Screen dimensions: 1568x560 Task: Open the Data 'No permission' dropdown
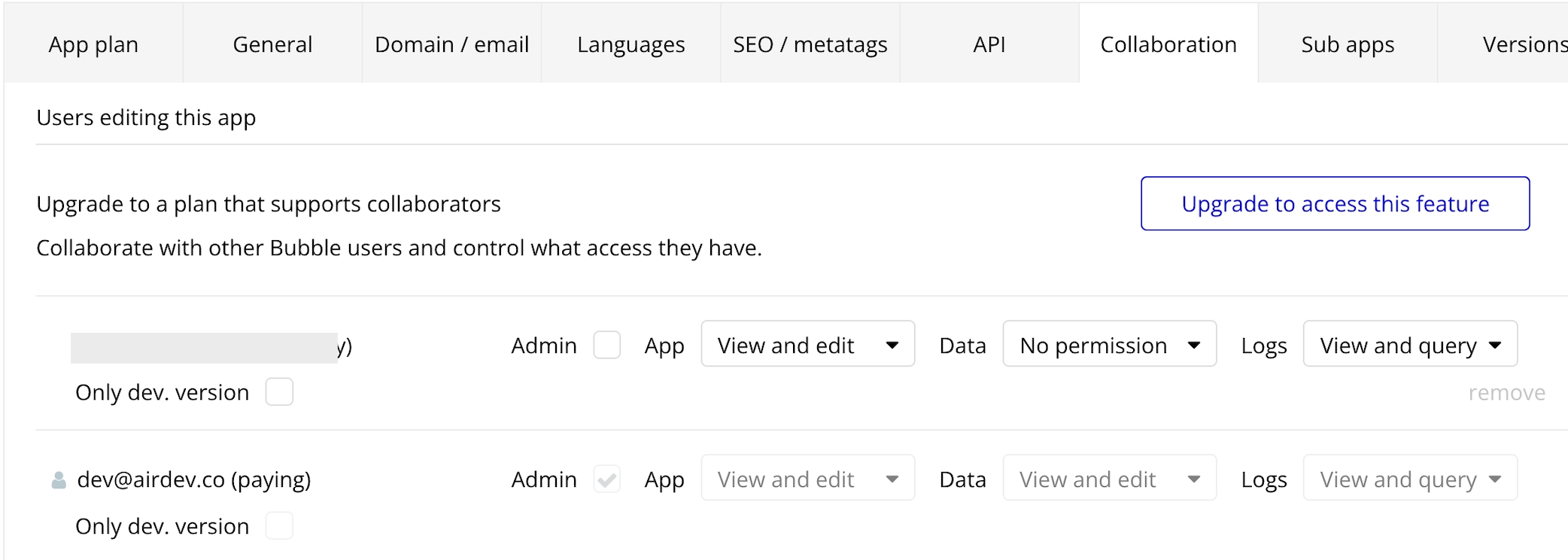coord(1109,345)
